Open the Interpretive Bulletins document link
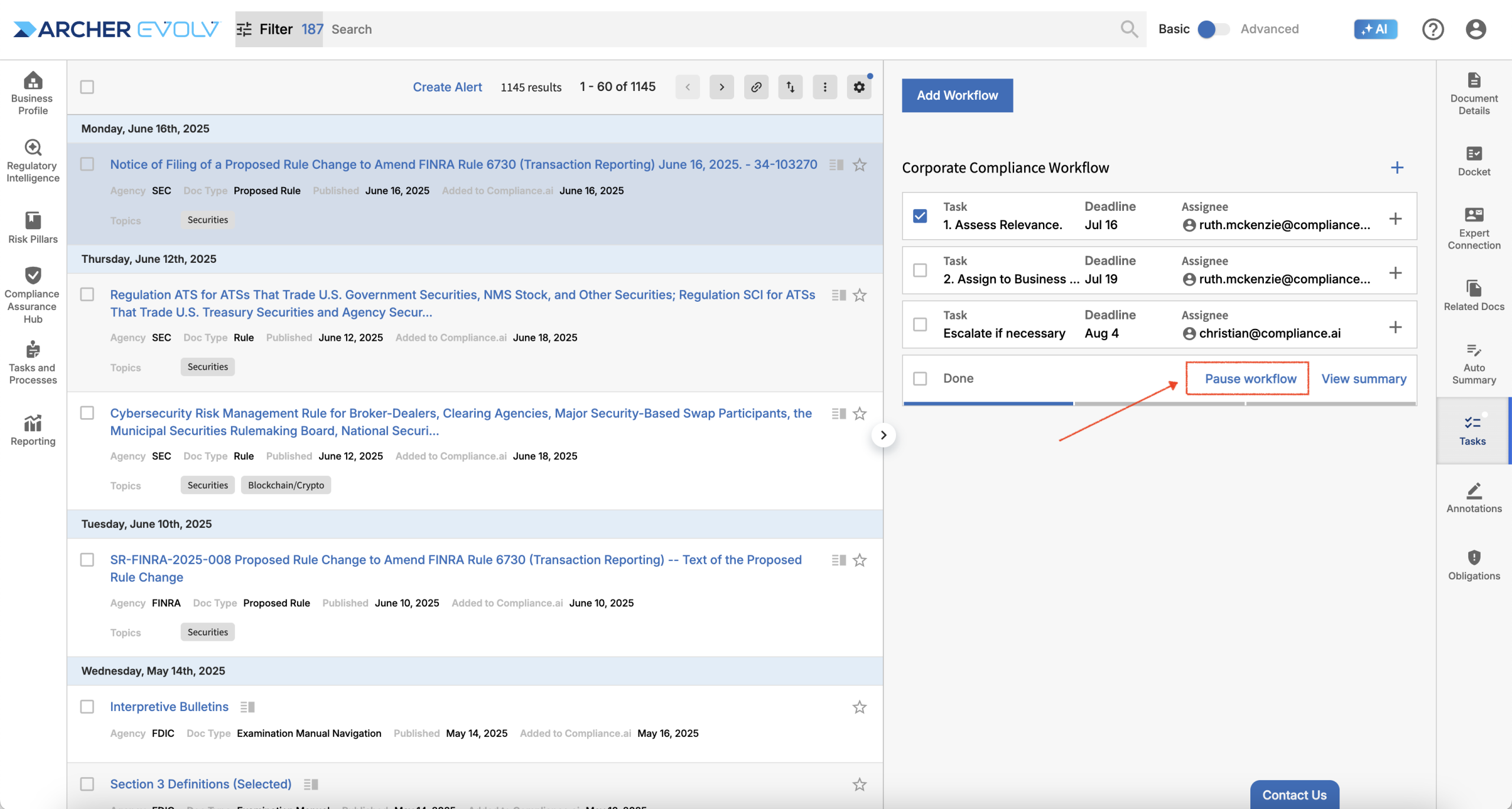This screenshot has height=809, width=1512. pyautogui.click(x=169, y=707)
